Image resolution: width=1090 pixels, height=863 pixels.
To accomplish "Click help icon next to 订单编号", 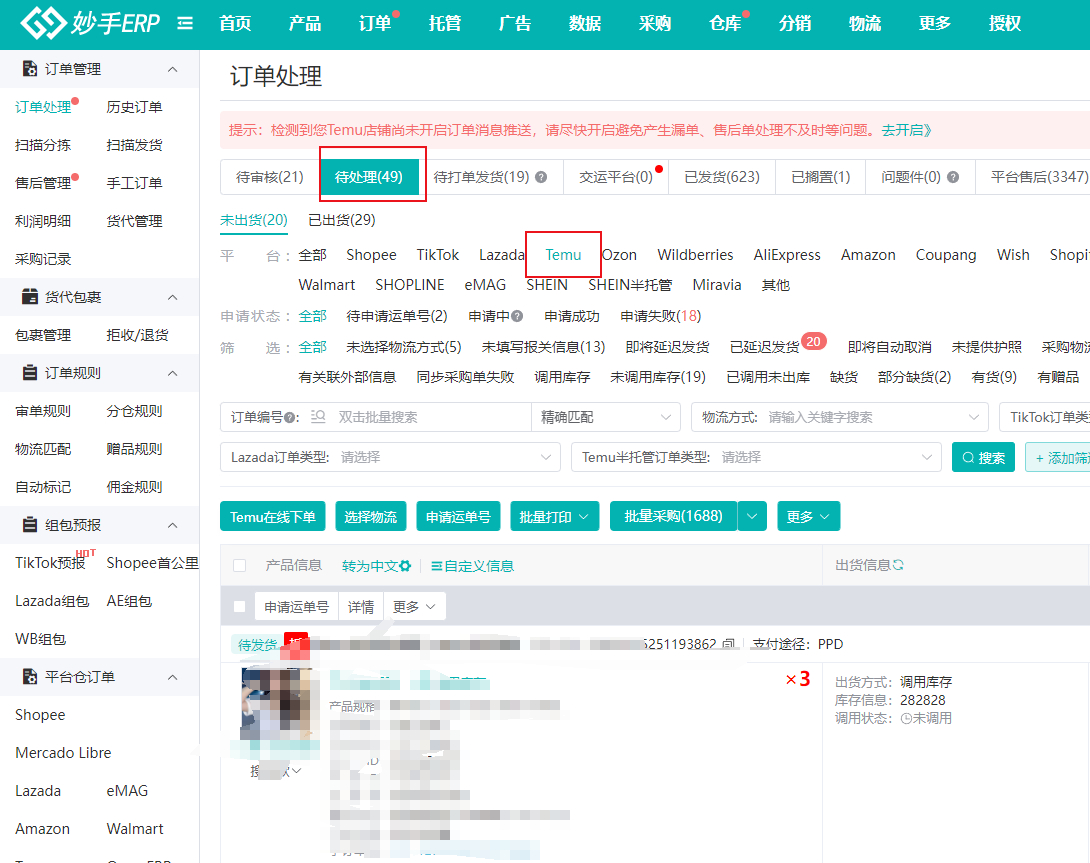I will click(x=289, y=418).
